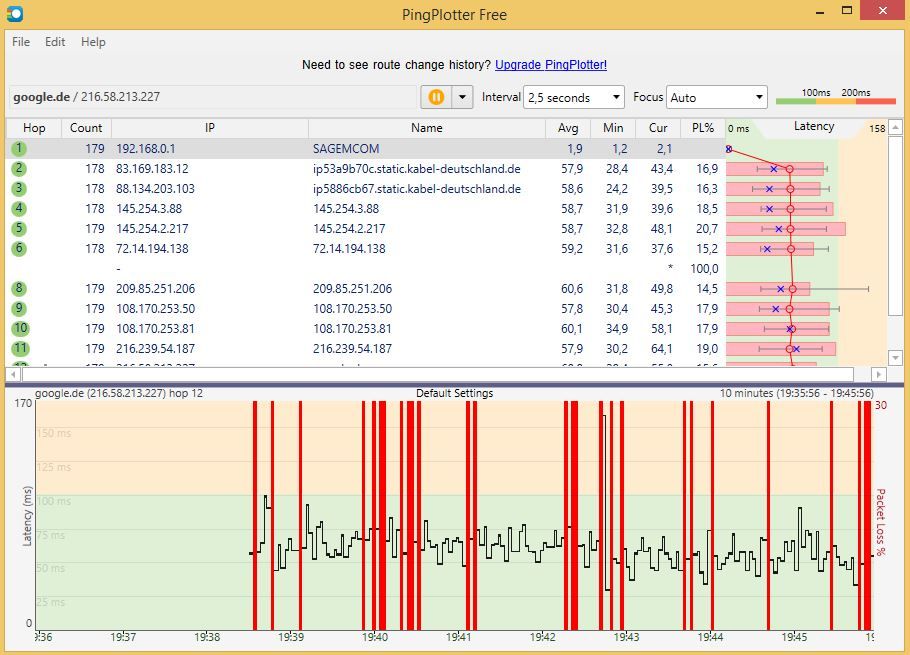910x655 pixels.
Task: Select the hop 2 green number icon
Action: (19, 168)
